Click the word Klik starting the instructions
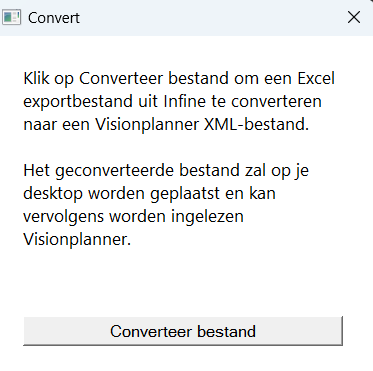Image resolution: width=373 pixels, height=371 pixels. click(36, 79)
